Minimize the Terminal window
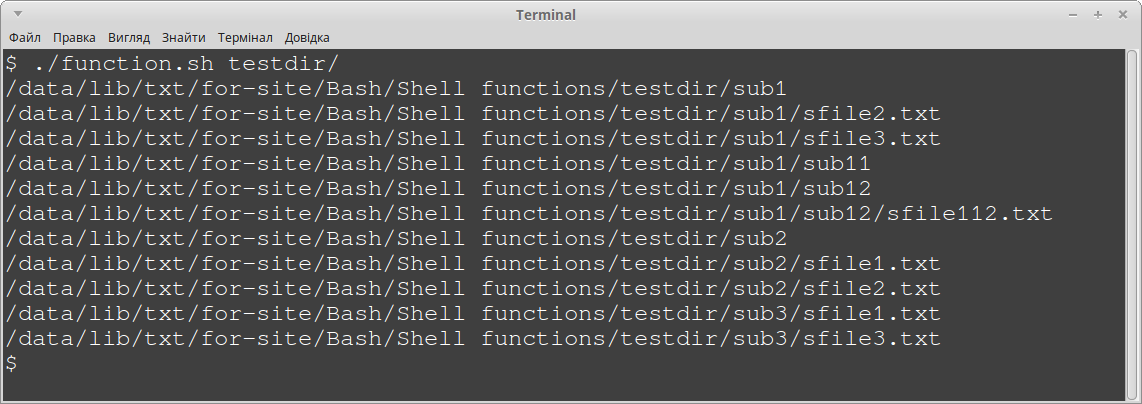This screenshot has width=1142, height=404. [x=1073, y=15]
